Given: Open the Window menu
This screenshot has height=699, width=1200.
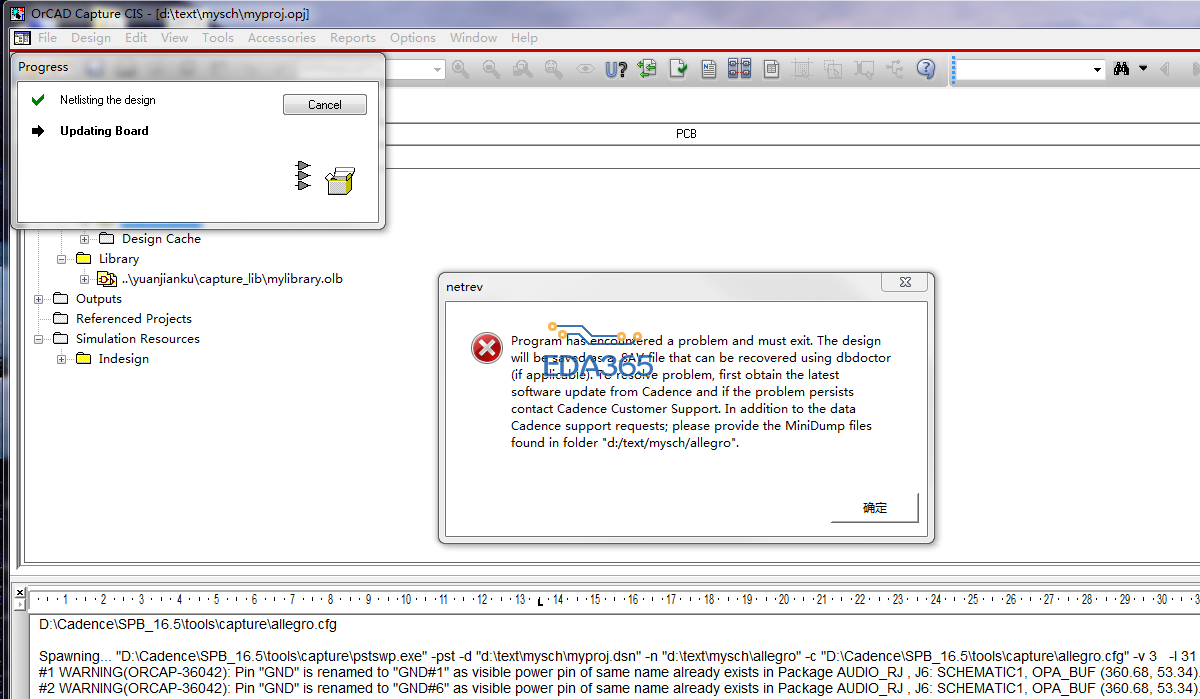Looking at the screenshot, I should tap(474, 38).
